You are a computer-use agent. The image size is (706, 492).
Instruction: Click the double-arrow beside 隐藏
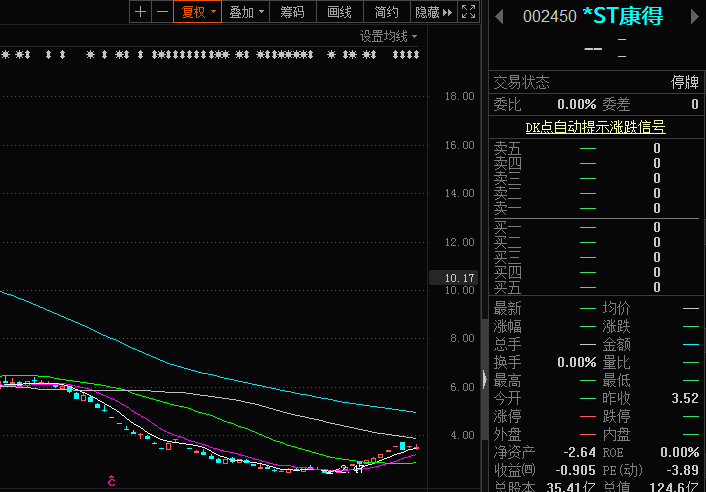coord(447,12)
